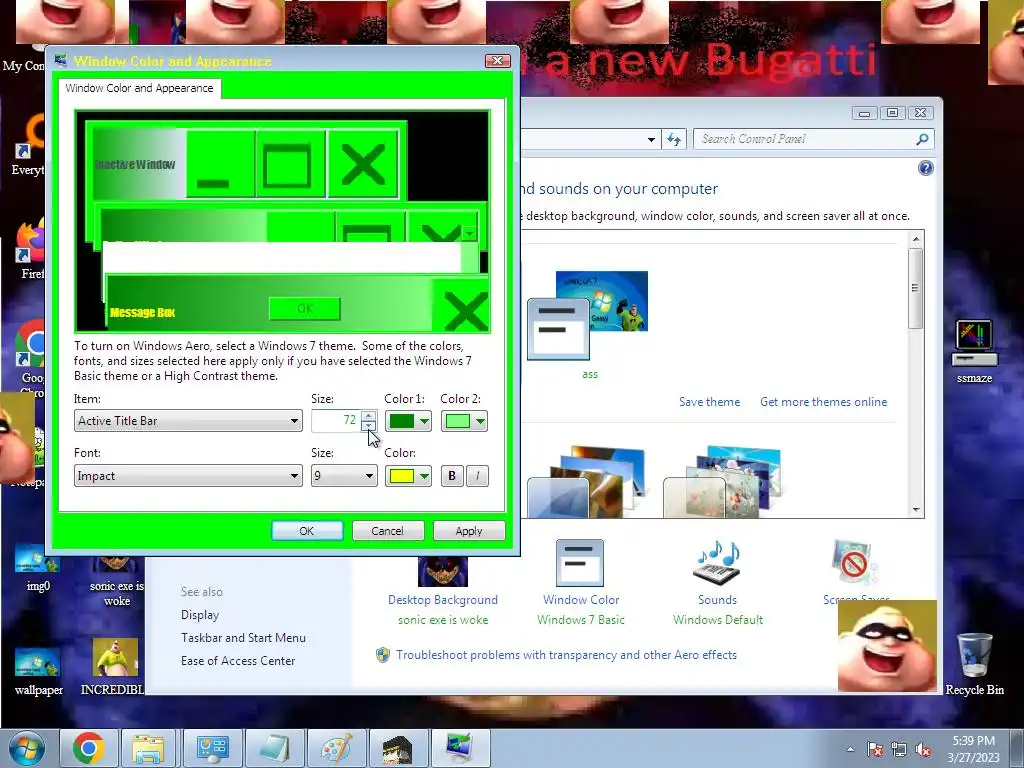Open Minecraft-head taskbar icon
The height and width of the screenshot is (768, 1024).
pyautogui.click(x=398, y=748)
